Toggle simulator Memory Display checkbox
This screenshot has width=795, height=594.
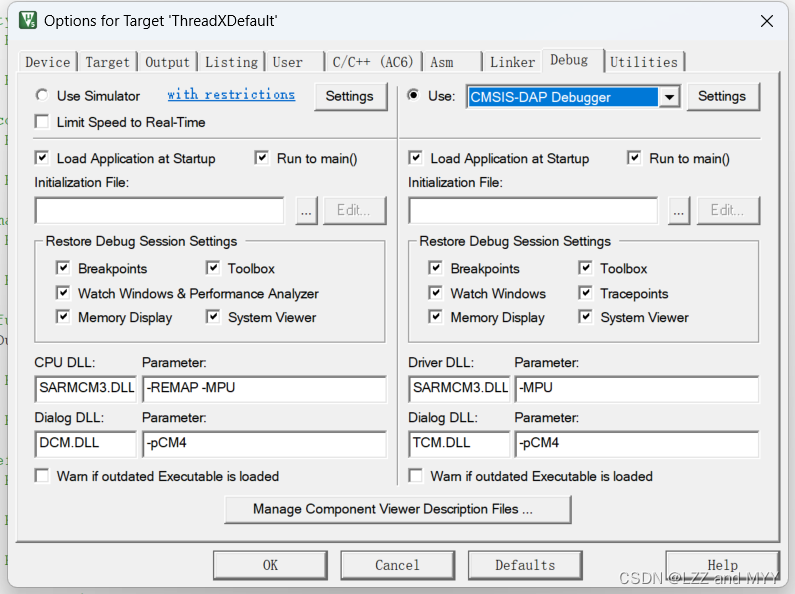tap(63, 317)
